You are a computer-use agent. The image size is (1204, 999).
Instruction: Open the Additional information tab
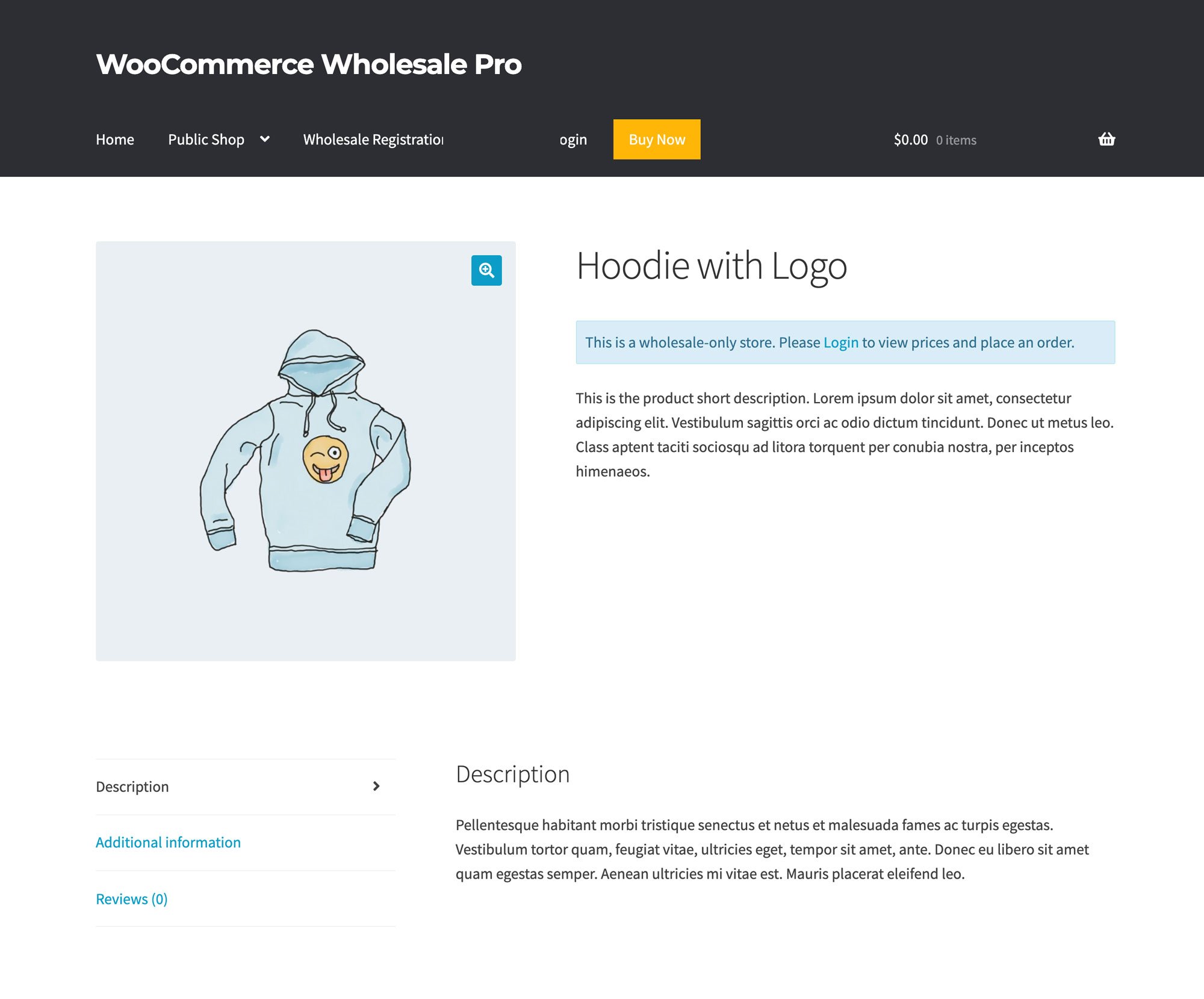(x=168, y=842)
